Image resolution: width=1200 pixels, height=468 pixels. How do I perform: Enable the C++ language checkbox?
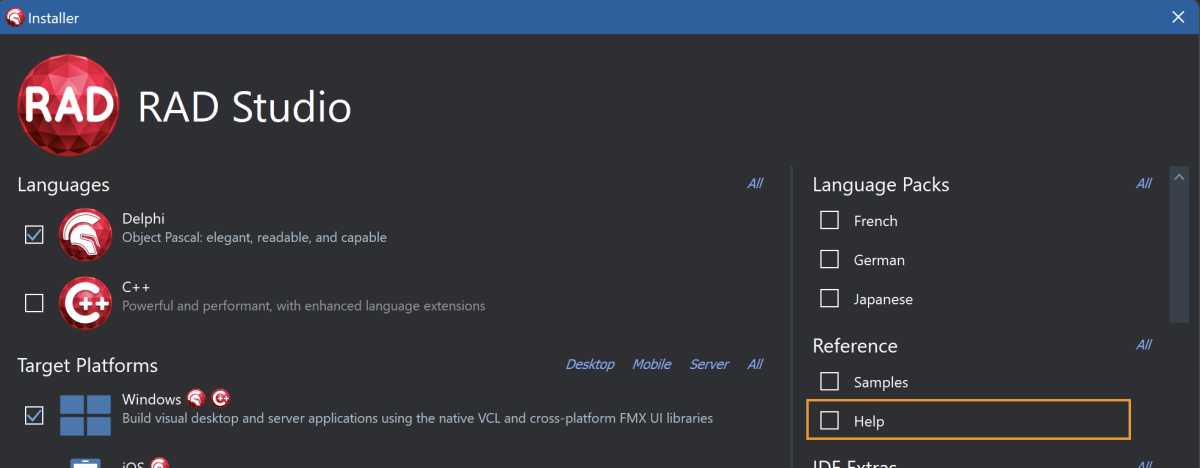(x=34, y=303)
